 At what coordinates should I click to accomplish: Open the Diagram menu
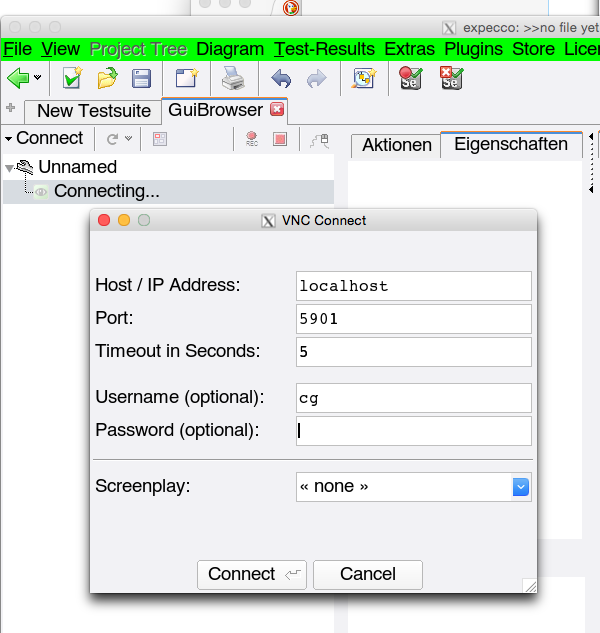230,49
